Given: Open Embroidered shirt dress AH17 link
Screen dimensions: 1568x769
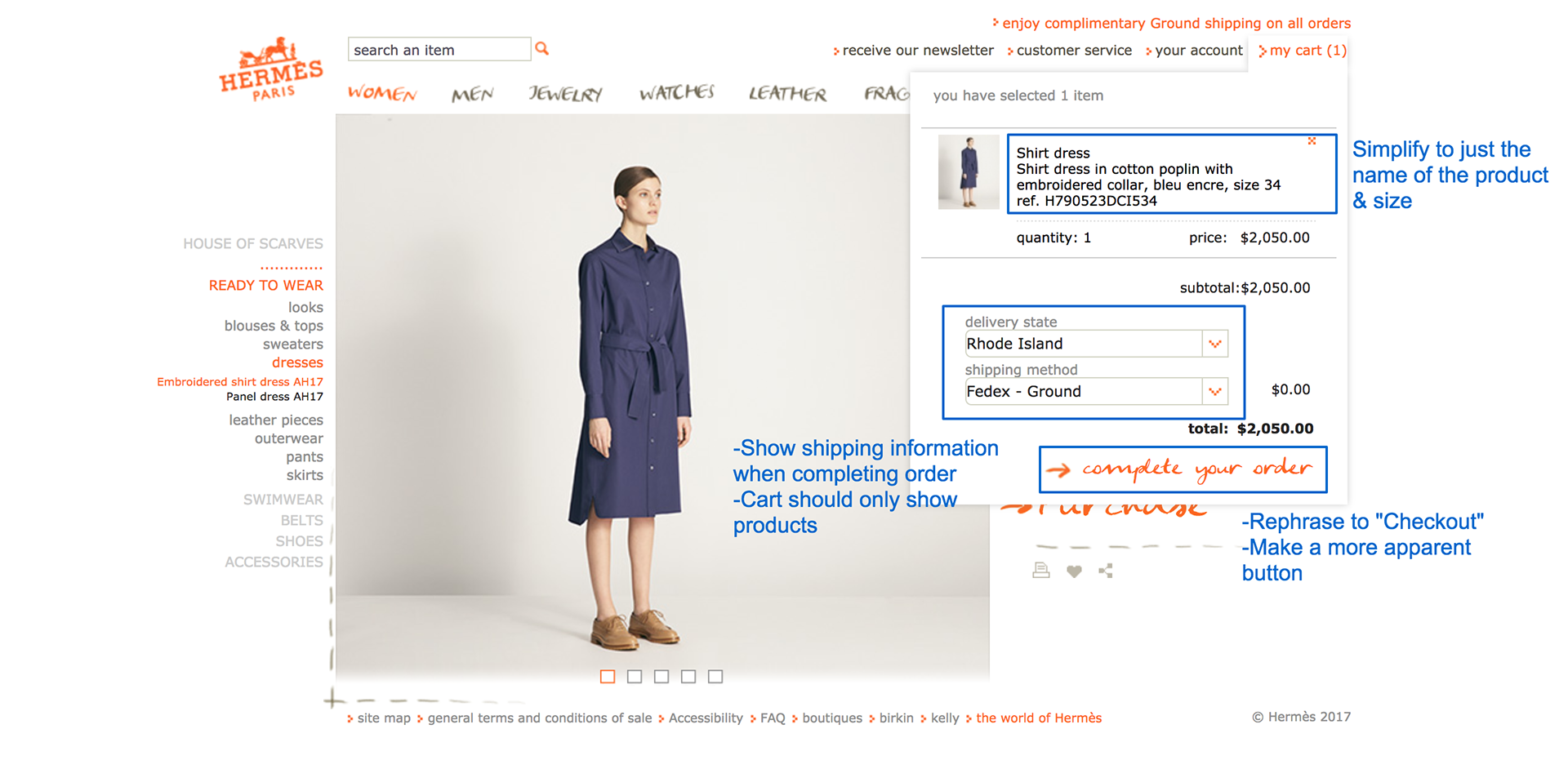Looking at the screenshot, I should (x=240, y=381).
